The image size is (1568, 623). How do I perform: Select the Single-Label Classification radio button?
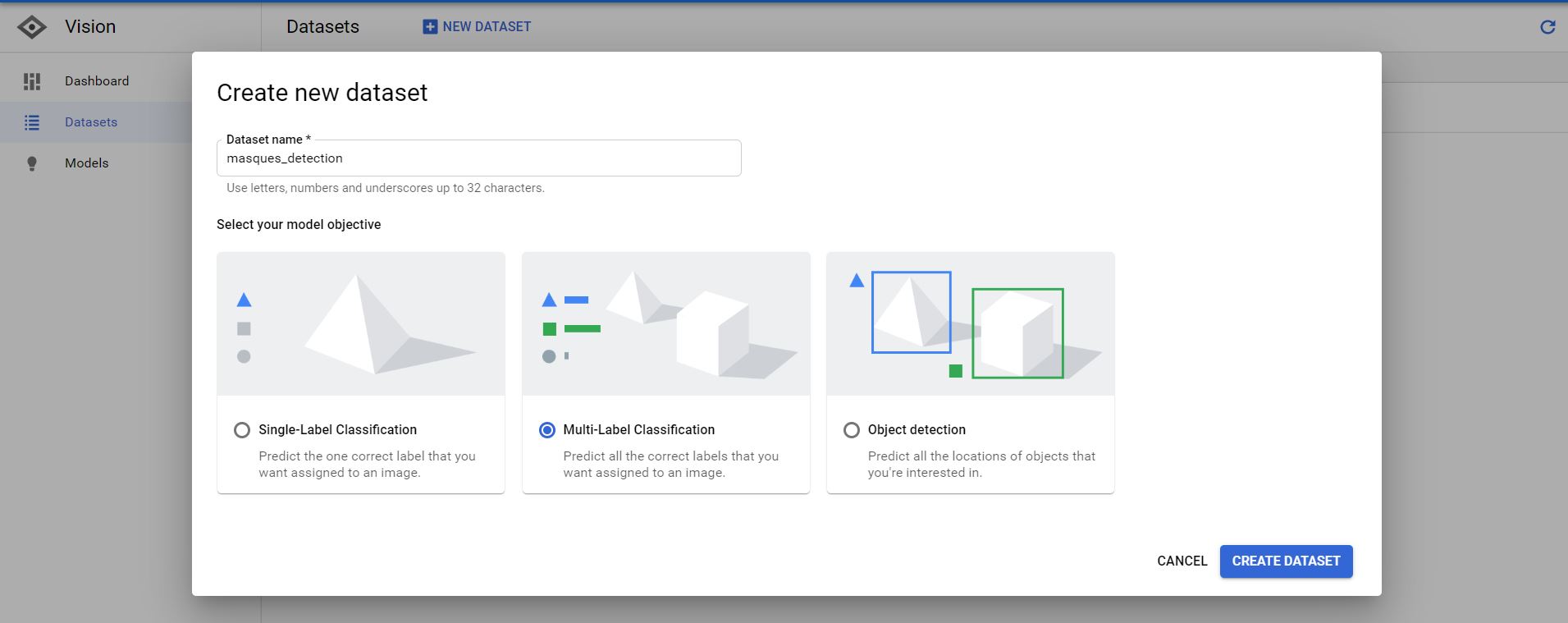tap(242, 430)
